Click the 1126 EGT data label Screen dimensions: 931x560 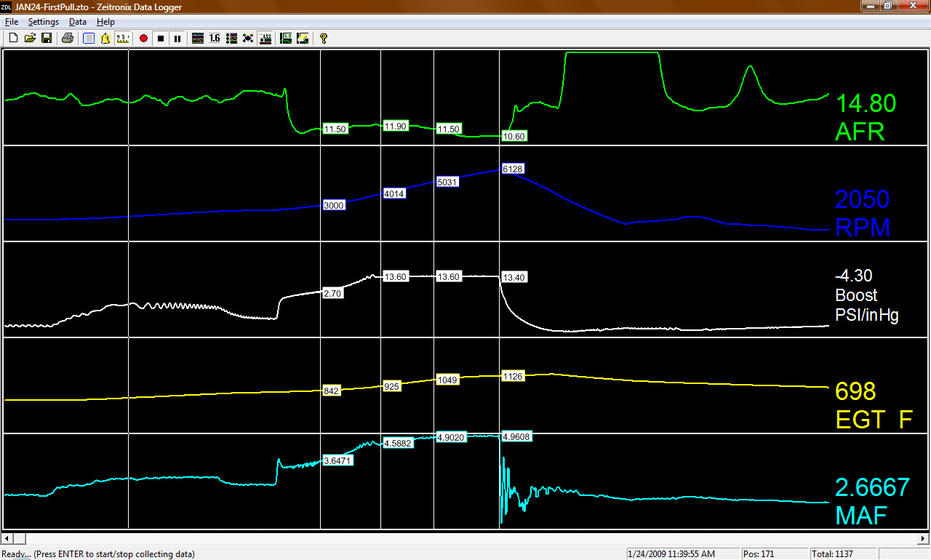pos(513,377)
